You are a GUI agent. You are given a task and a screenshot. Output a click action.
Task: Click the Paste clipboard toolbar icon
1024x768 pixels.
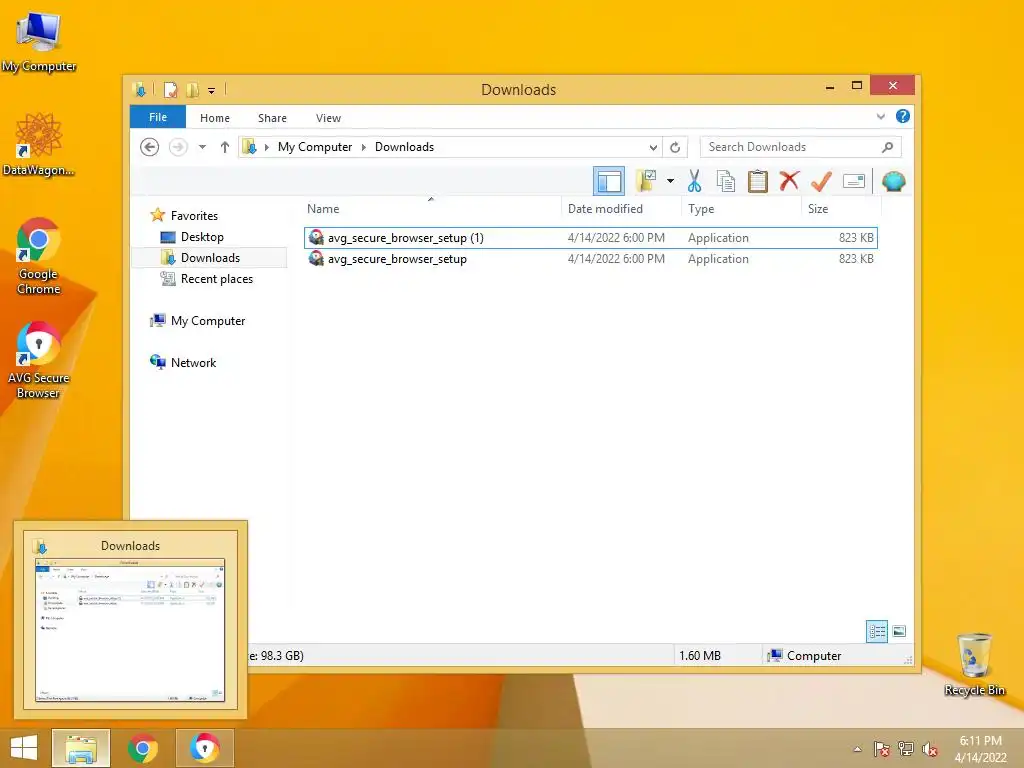(x=758, y=181)
